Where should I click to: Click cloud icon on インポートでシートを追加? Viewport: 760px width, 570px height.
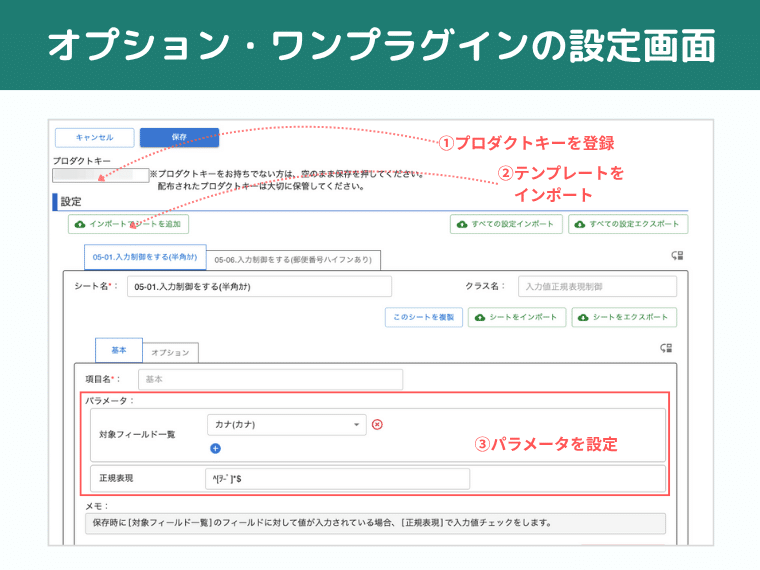78,225
